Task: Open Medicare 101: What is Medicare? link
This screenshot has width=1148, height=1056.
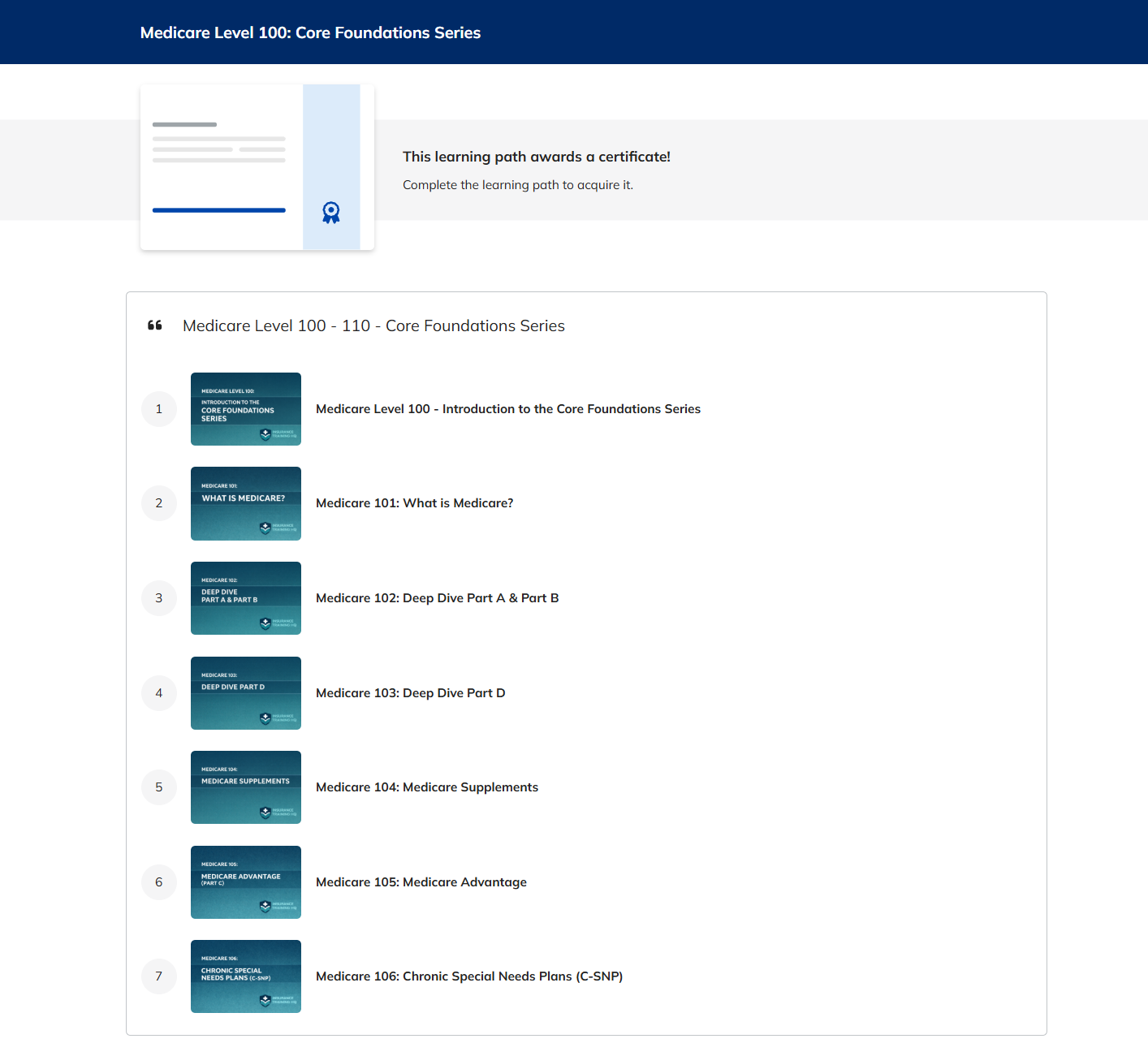Action: (x=415, y=503)
